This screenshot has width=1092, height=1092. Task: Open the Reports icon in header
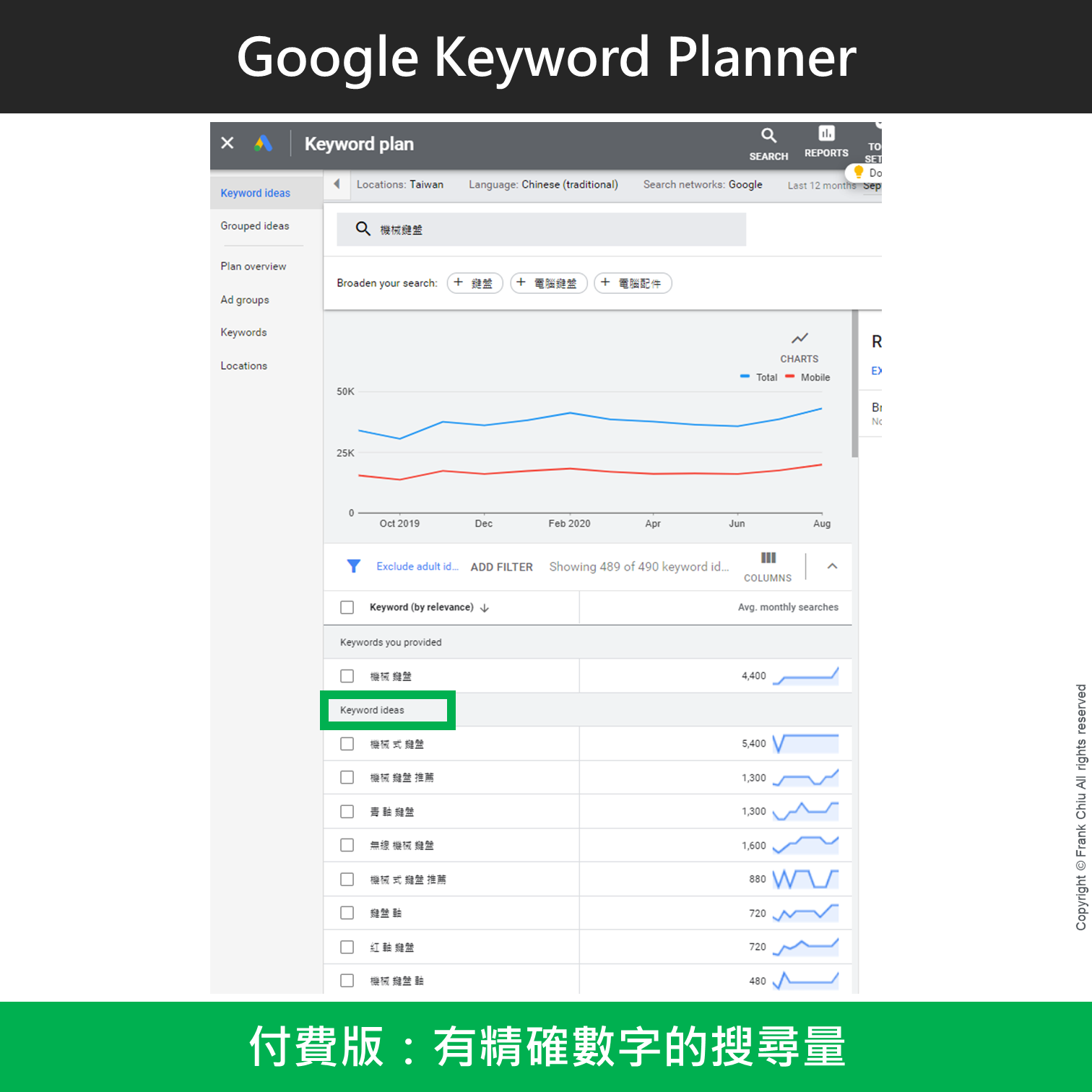[826, 134]
